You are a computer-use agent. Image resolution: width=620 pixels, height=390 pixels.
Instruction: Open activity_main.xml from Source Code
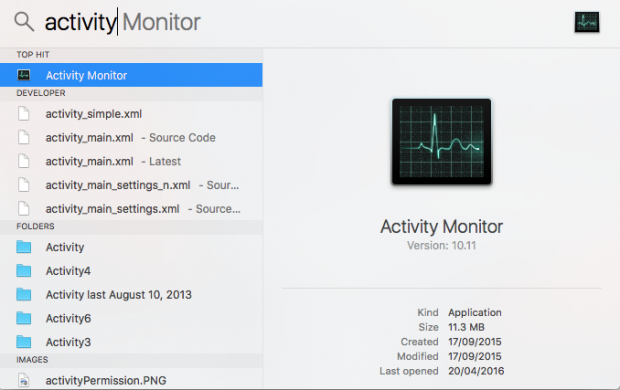coord(131,138)
